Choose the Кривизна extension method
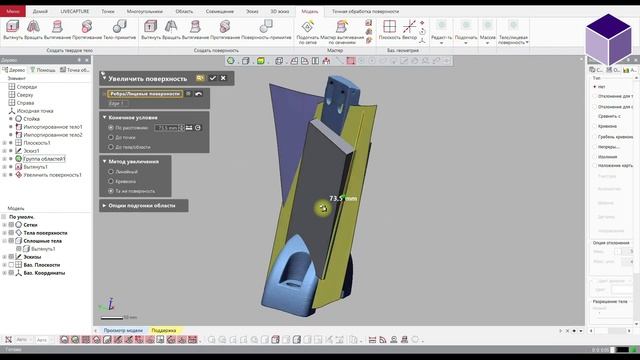The width and height of the screenshot is (640, 360). tap(111, 181)
